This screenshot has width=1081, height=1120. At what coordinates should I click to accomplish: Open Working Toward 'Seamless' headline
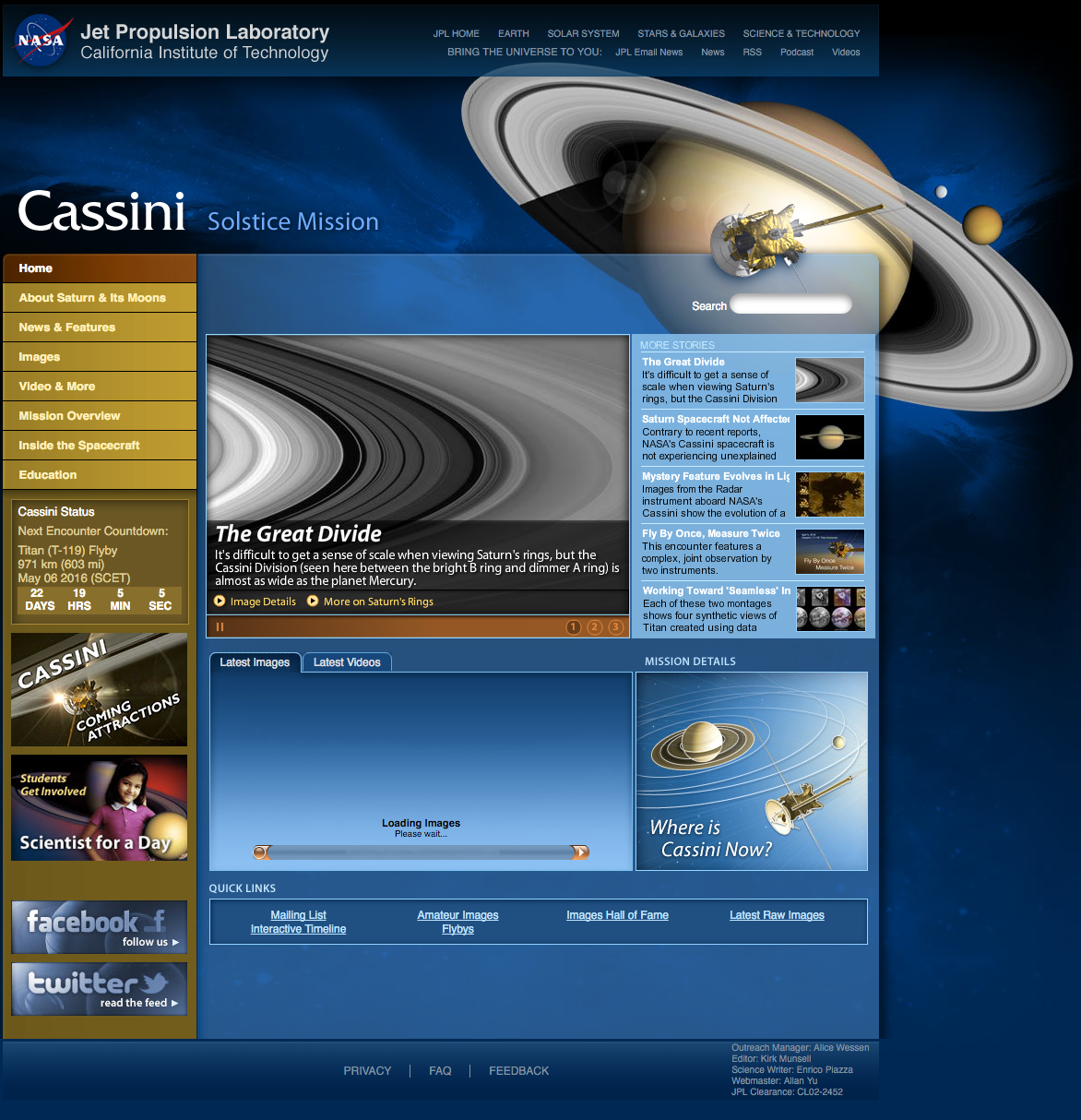coord(717,591)
